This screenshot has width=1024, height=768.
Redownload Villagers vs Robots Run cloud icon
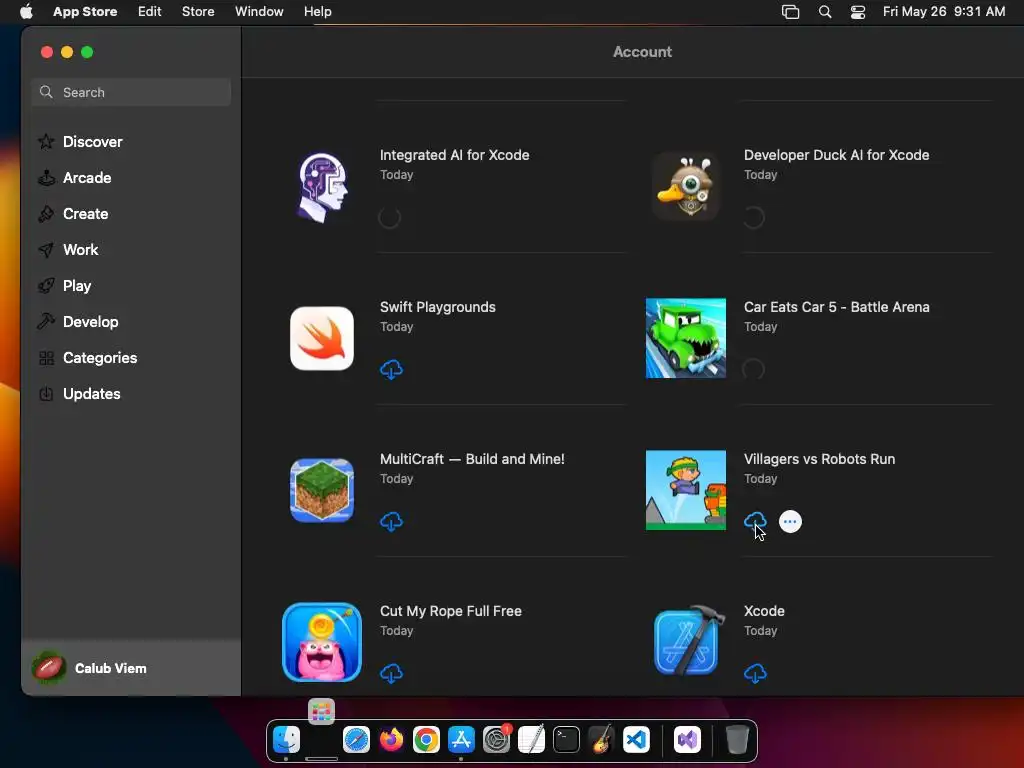coord(755,522)
